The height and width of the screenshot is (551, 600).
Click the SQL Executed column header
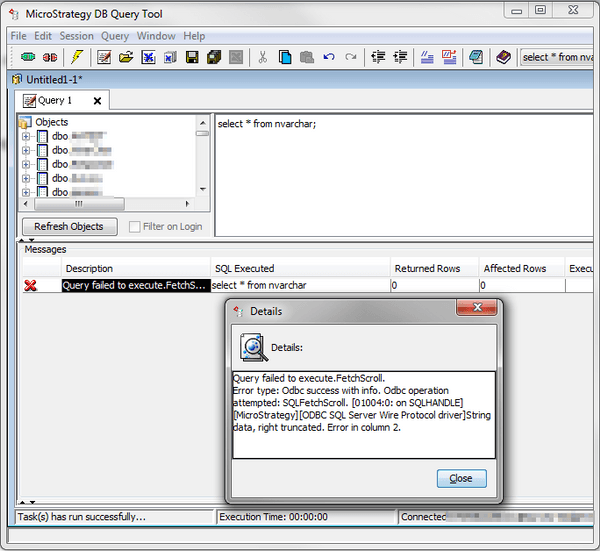pyautogui.click(x=300, y=269)
